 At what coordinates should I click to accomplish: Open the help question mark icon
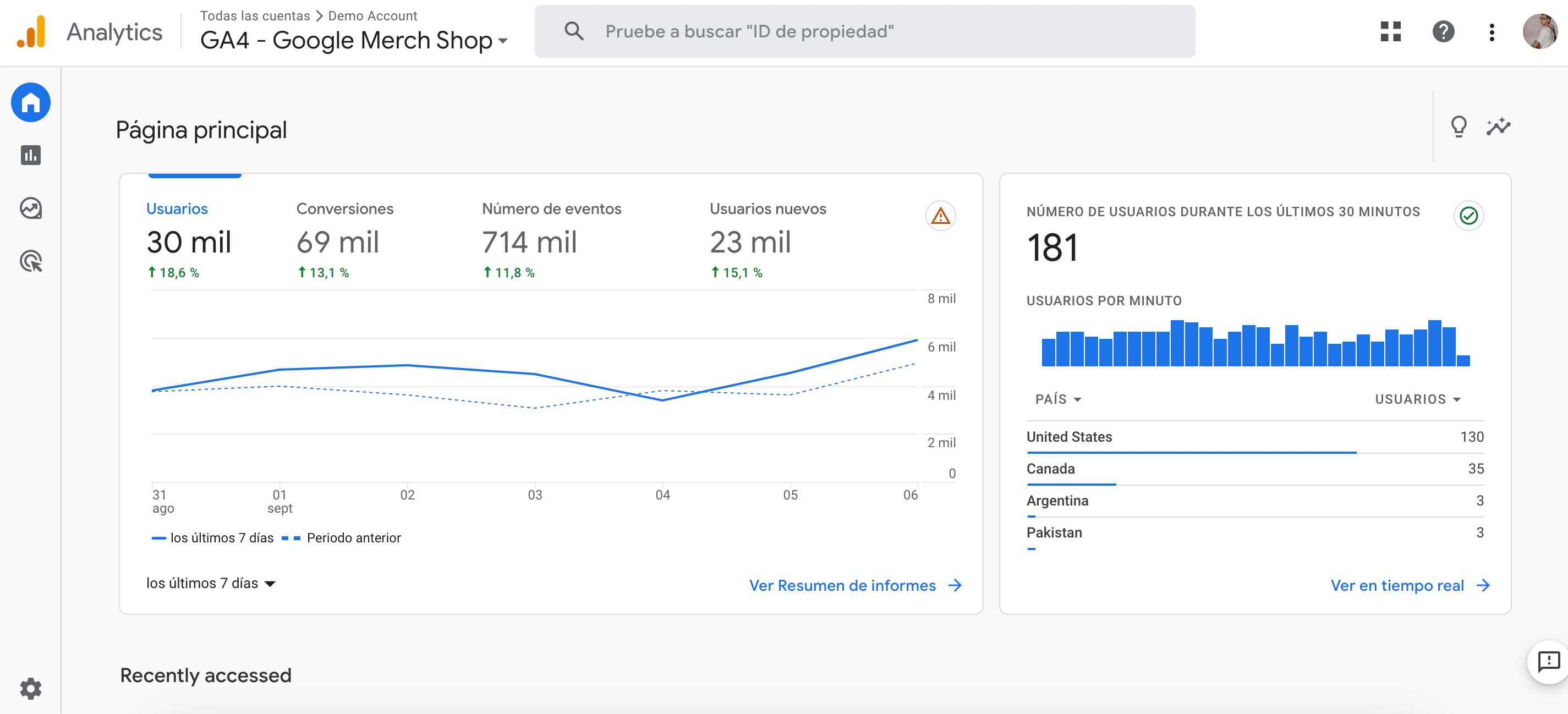click(x=1443, y=32)
